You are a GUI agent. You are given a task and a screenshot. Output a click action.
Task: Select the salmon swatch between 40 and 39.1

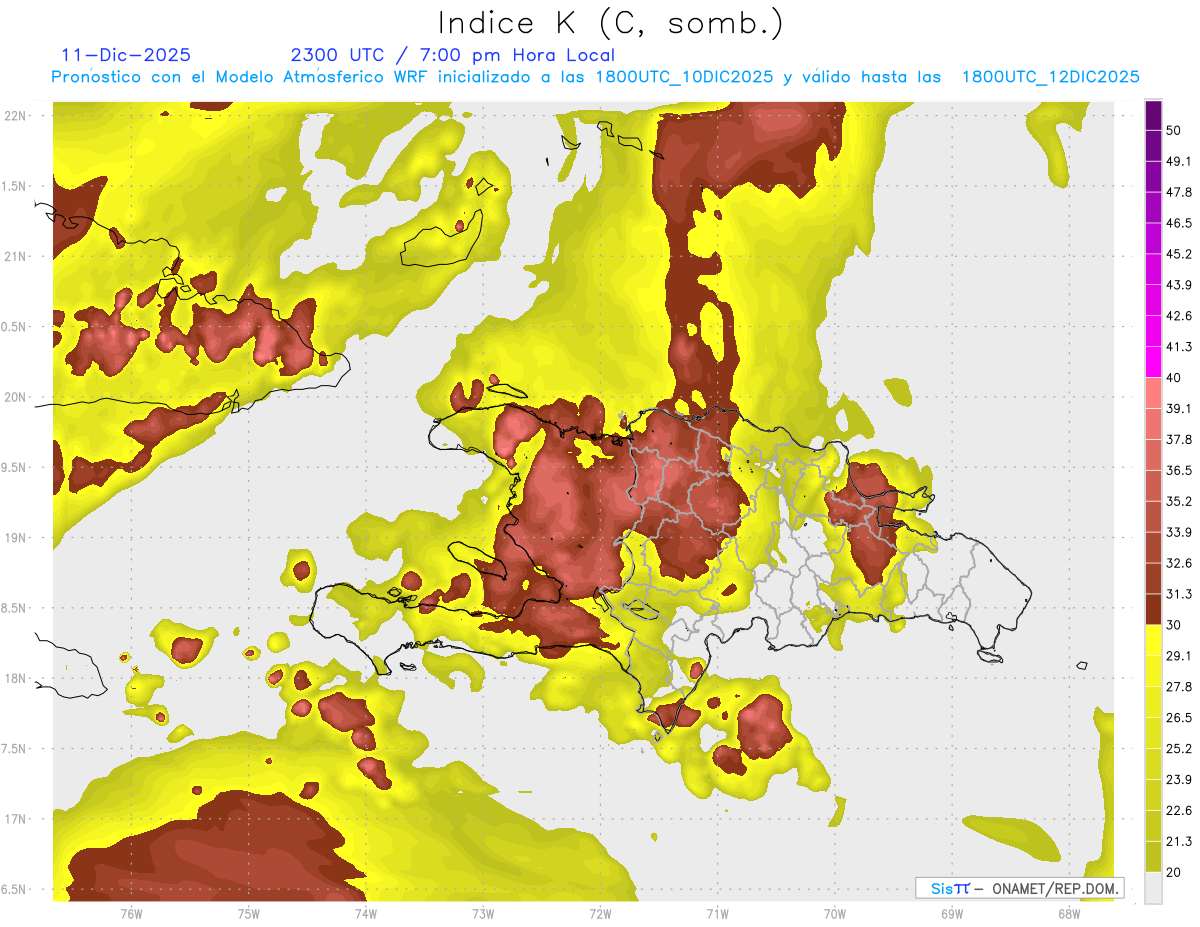[x=1154, y=393]
